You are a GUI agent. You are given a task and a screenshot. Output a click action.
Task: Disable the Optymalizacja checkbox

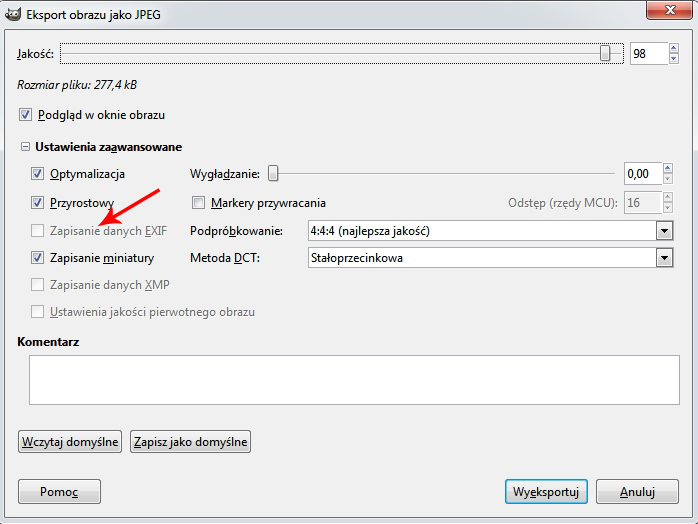click(x=38, y=174)
